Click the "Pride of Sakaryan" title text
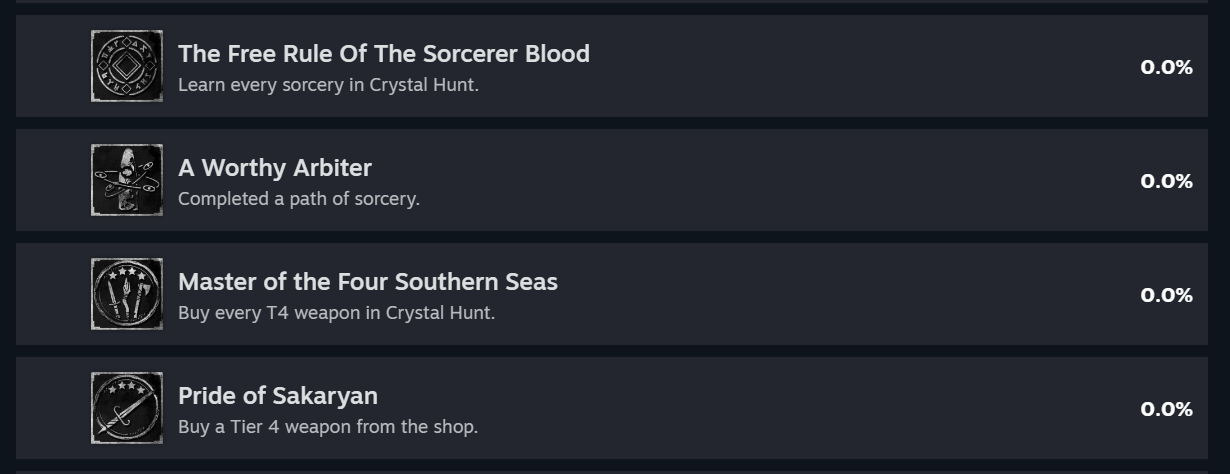This screenshot has width=1230, height=474. pos(277,396)
